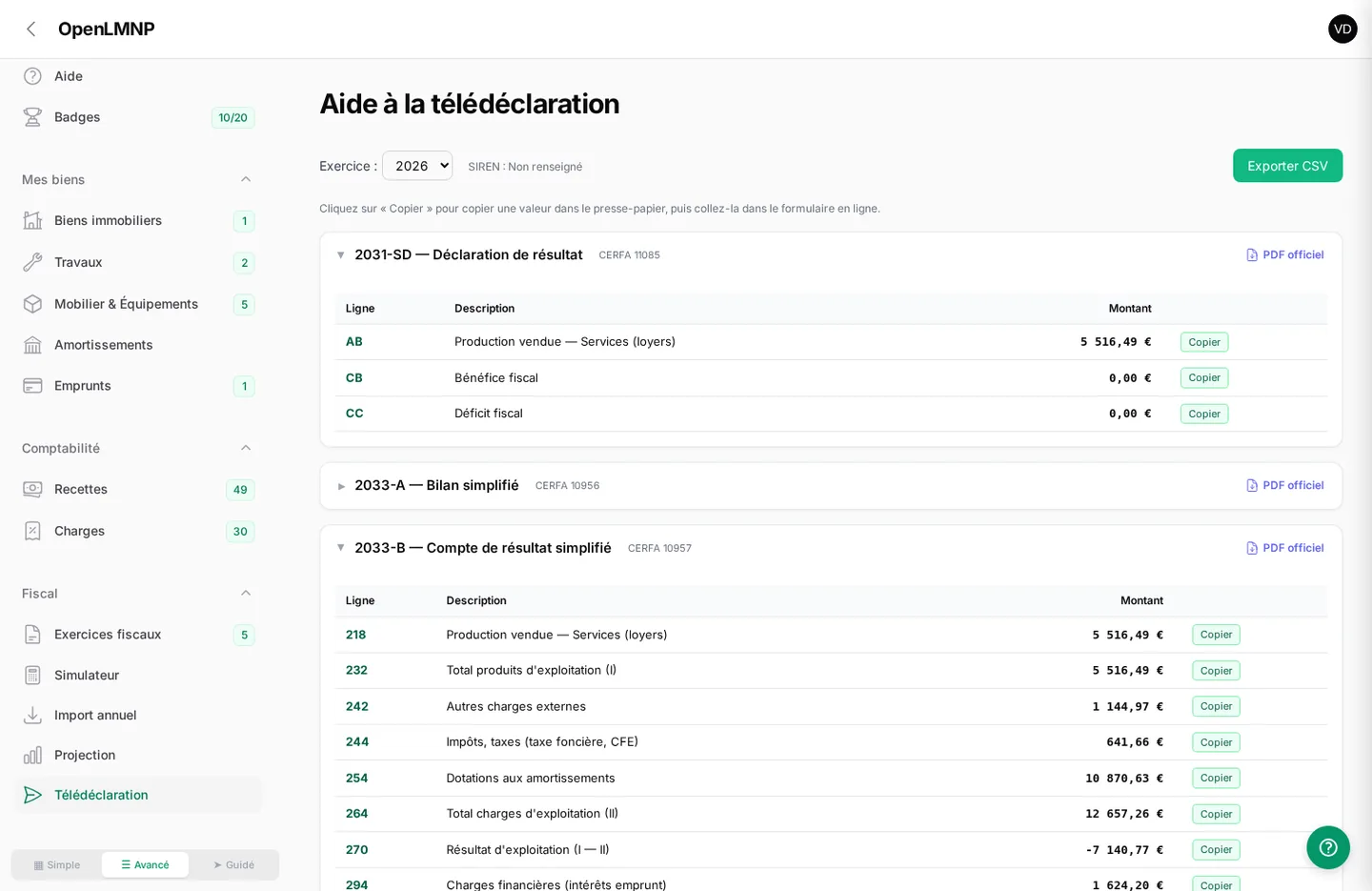Click the Aide question mark icon in sidebar
The width and height of the screenshot is (1372, 891).
[32, 76]
